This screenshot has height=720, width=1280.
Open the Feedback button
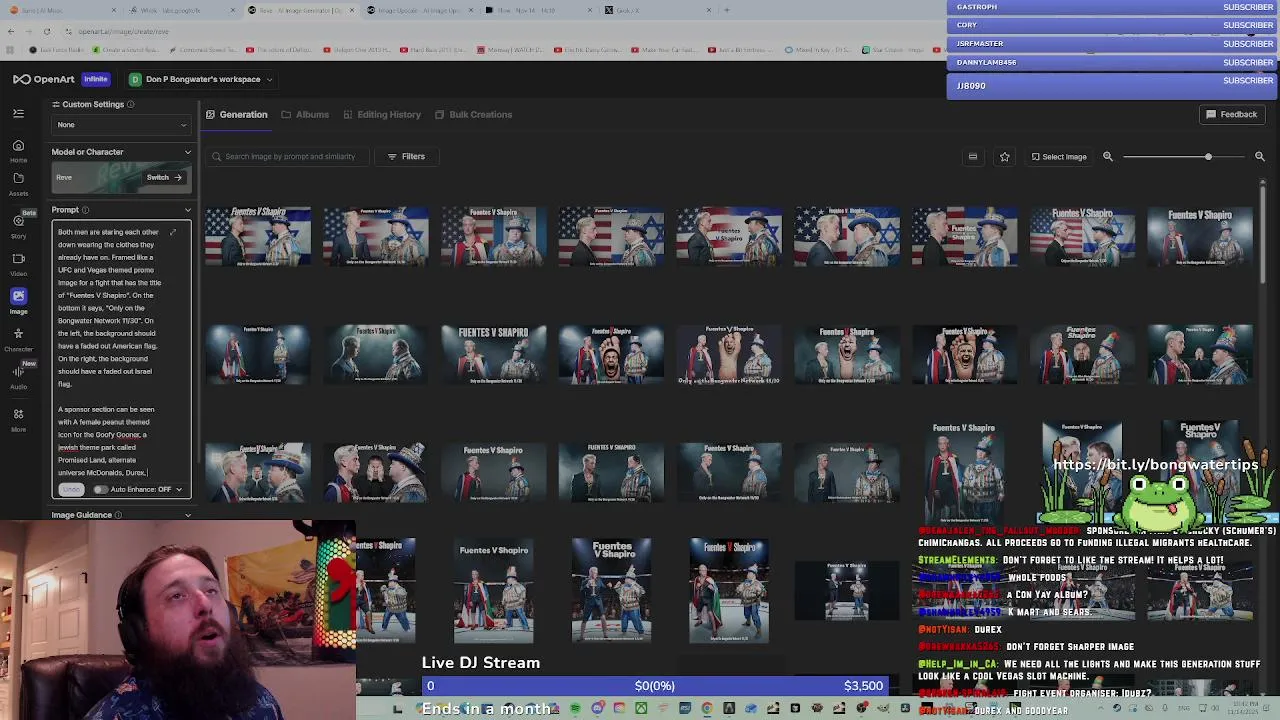click(1231, 114)
